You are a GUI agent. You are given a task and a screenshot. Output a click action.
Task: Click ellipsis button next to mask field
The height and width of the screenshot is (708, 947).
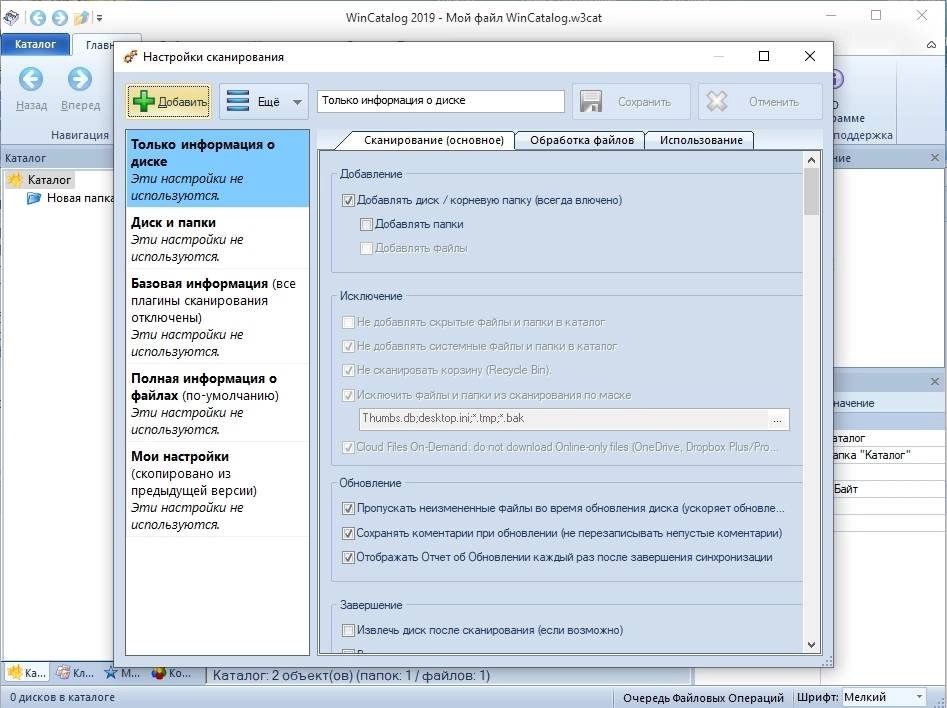tap(777, 419)
